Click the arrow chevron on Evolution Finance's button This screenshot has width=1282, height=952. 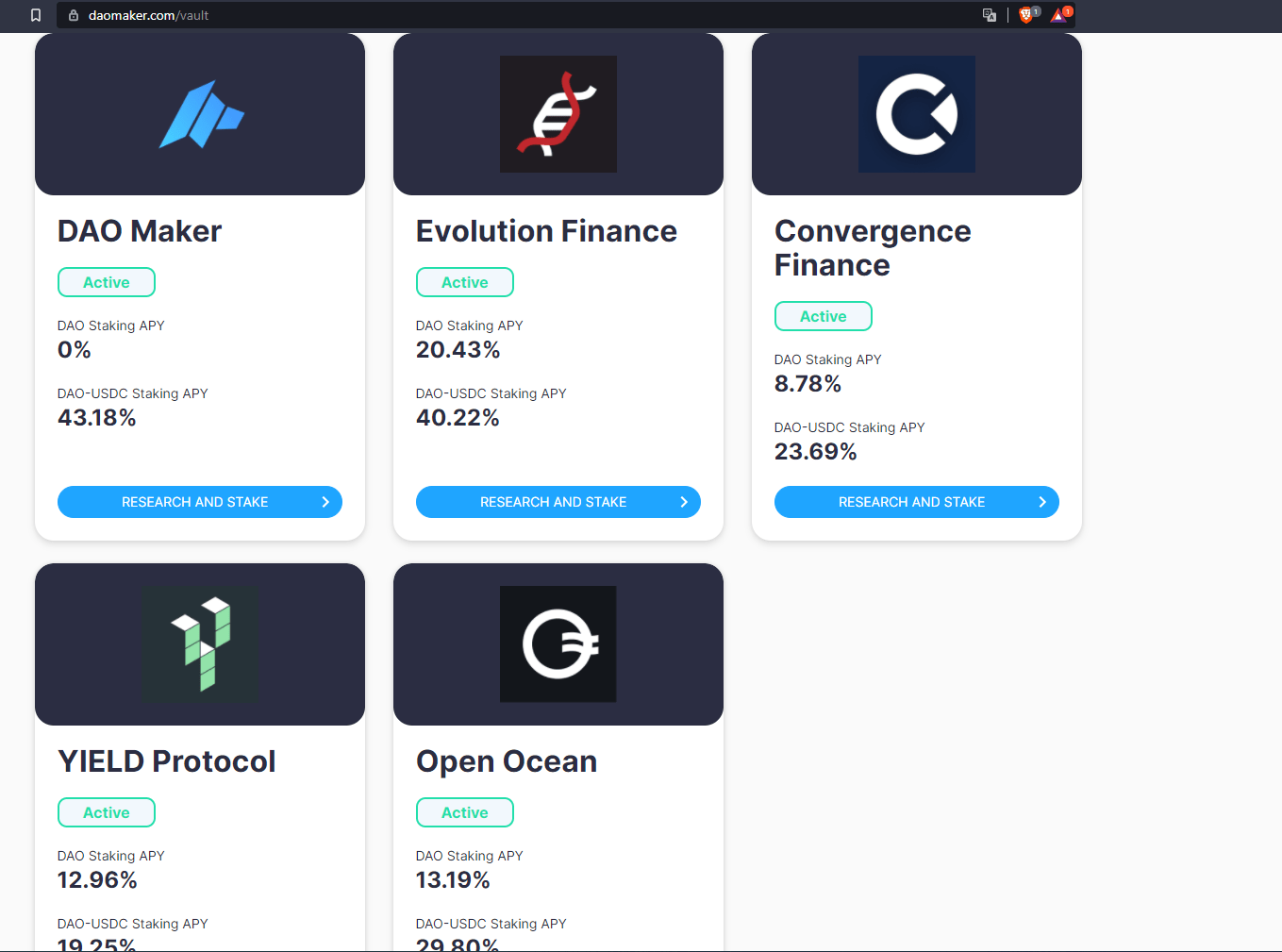[684, 502]
